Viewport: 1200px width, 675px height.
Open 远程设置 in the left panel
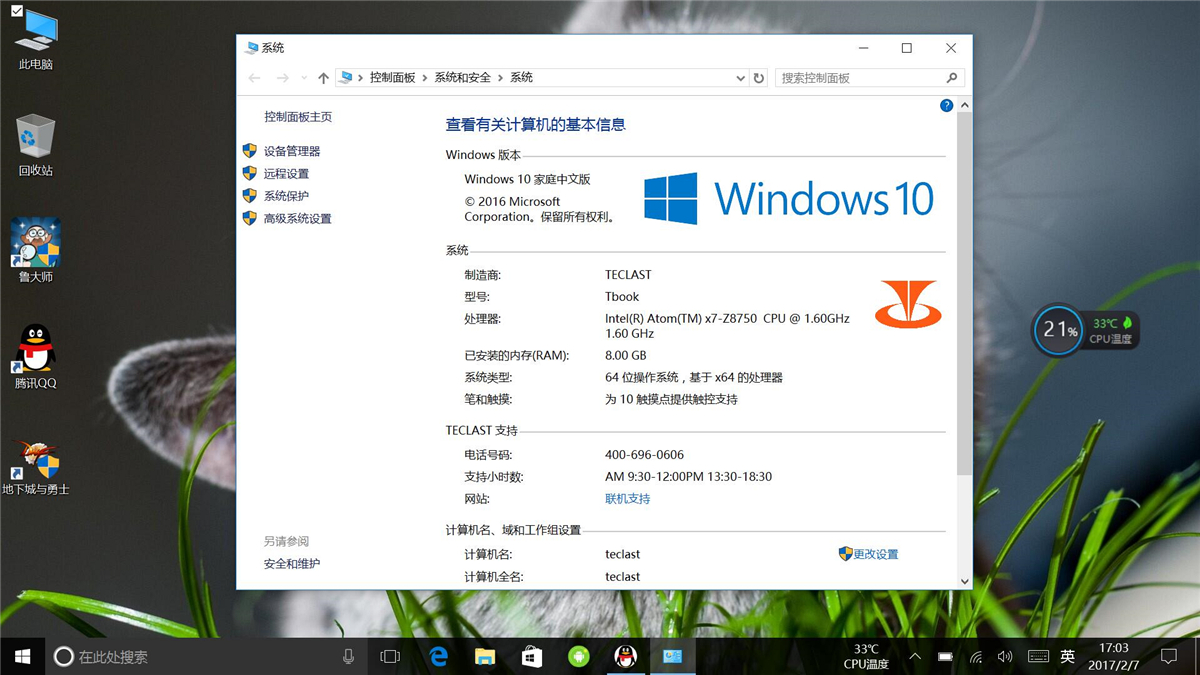pyautogui.click(x=287, y=173)
